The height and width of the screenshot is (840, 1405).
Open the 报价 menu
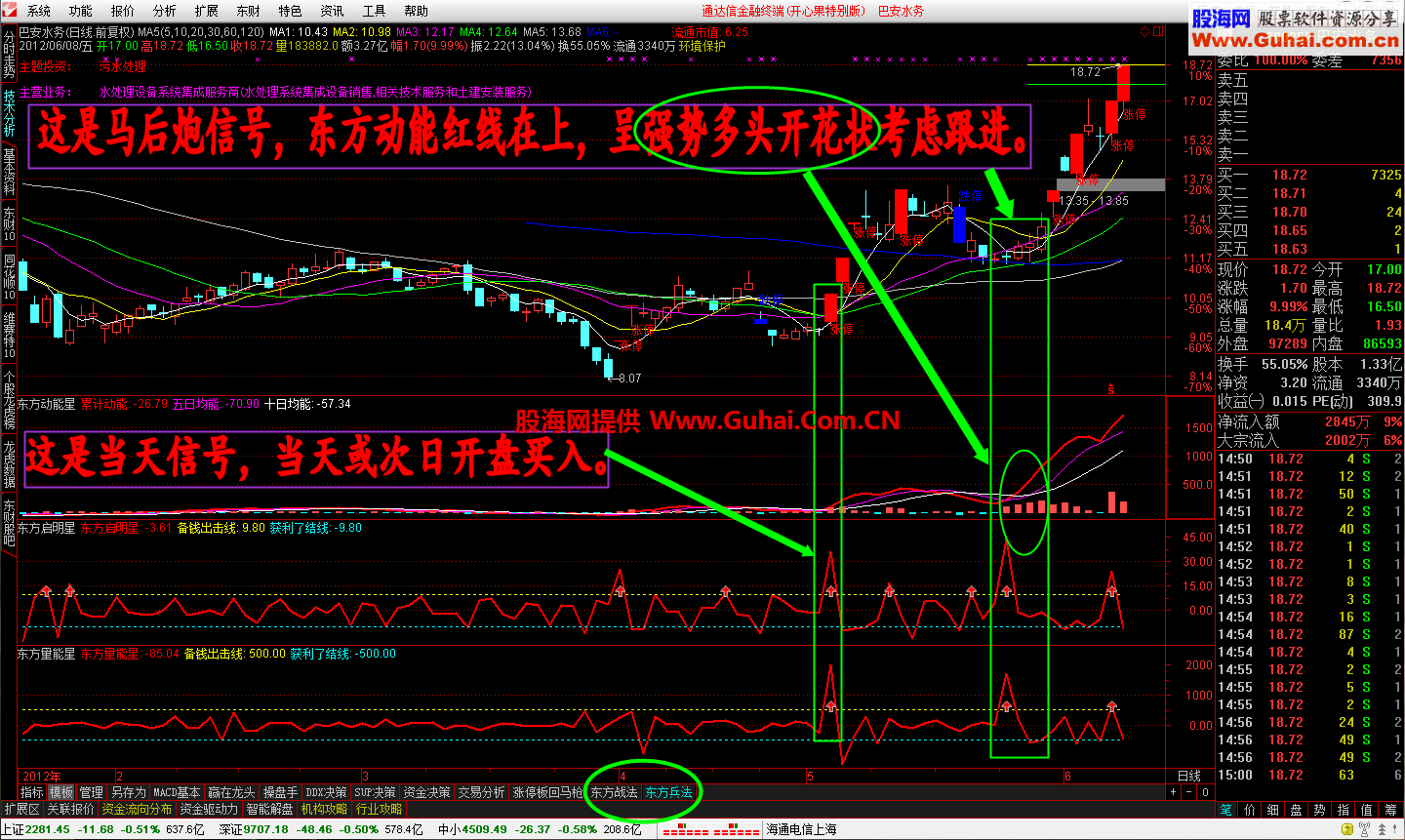click(123, 11)
